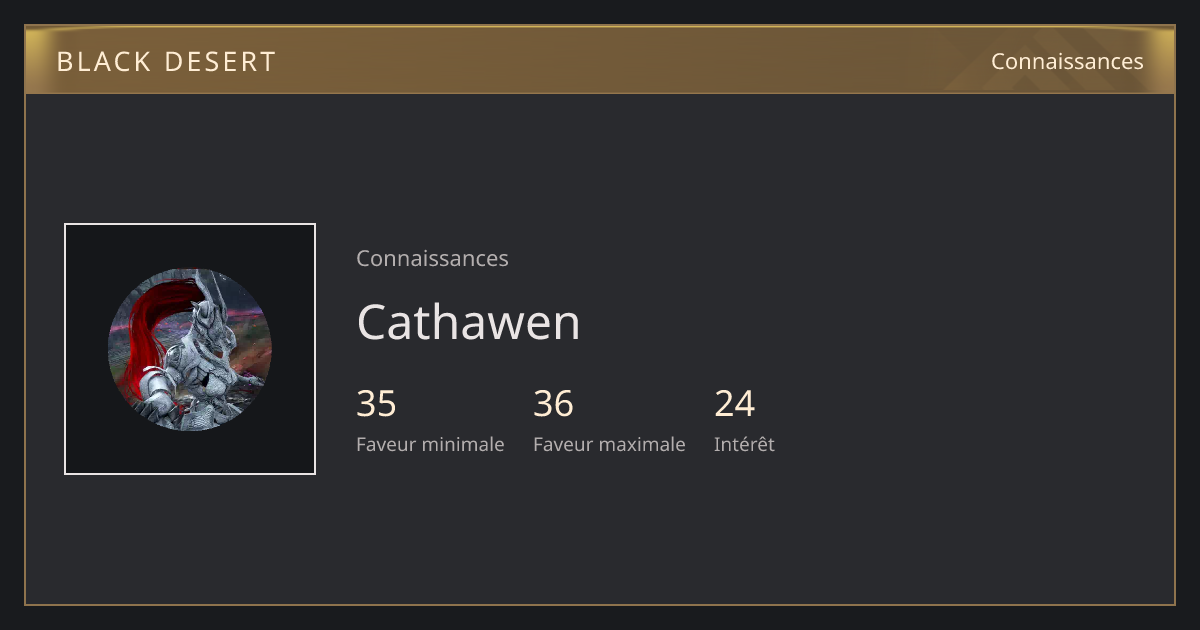Open Connaissances link in the gold header
1200x630 pixels.
click(x=1067, y=61)
